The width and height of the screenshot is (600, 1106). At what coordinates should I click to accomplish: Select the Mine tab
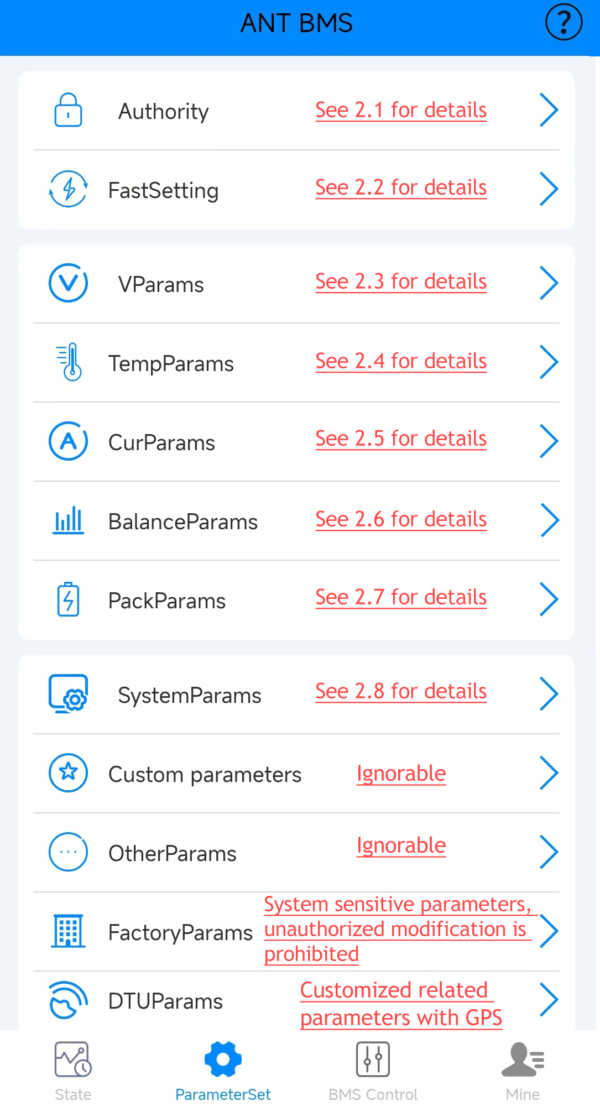click(x=523, y=1070)
